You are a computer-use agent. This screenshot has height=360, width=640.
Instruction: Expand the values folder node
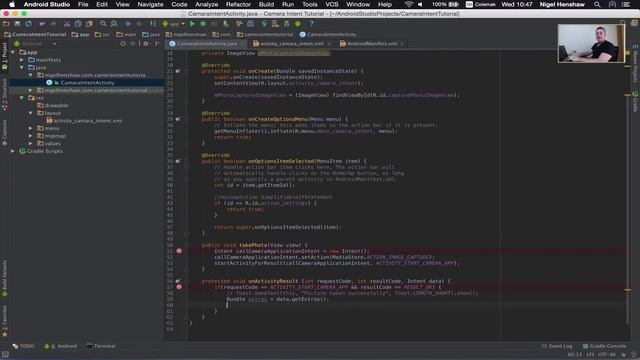click(x=31, y=143)
